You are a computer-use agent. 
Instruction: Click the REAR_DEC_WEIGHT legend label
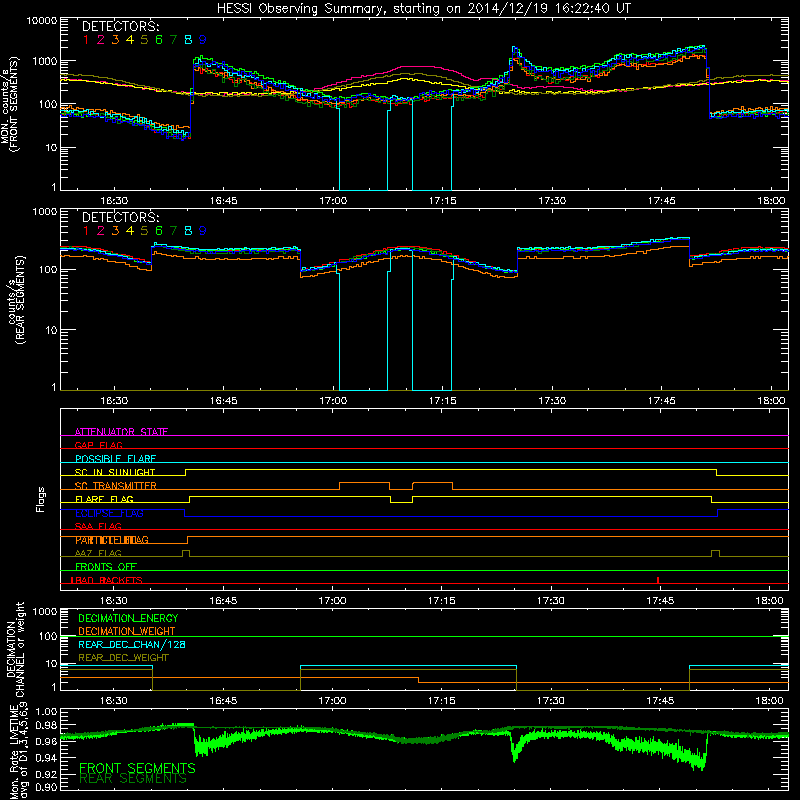tap(123, 658)
